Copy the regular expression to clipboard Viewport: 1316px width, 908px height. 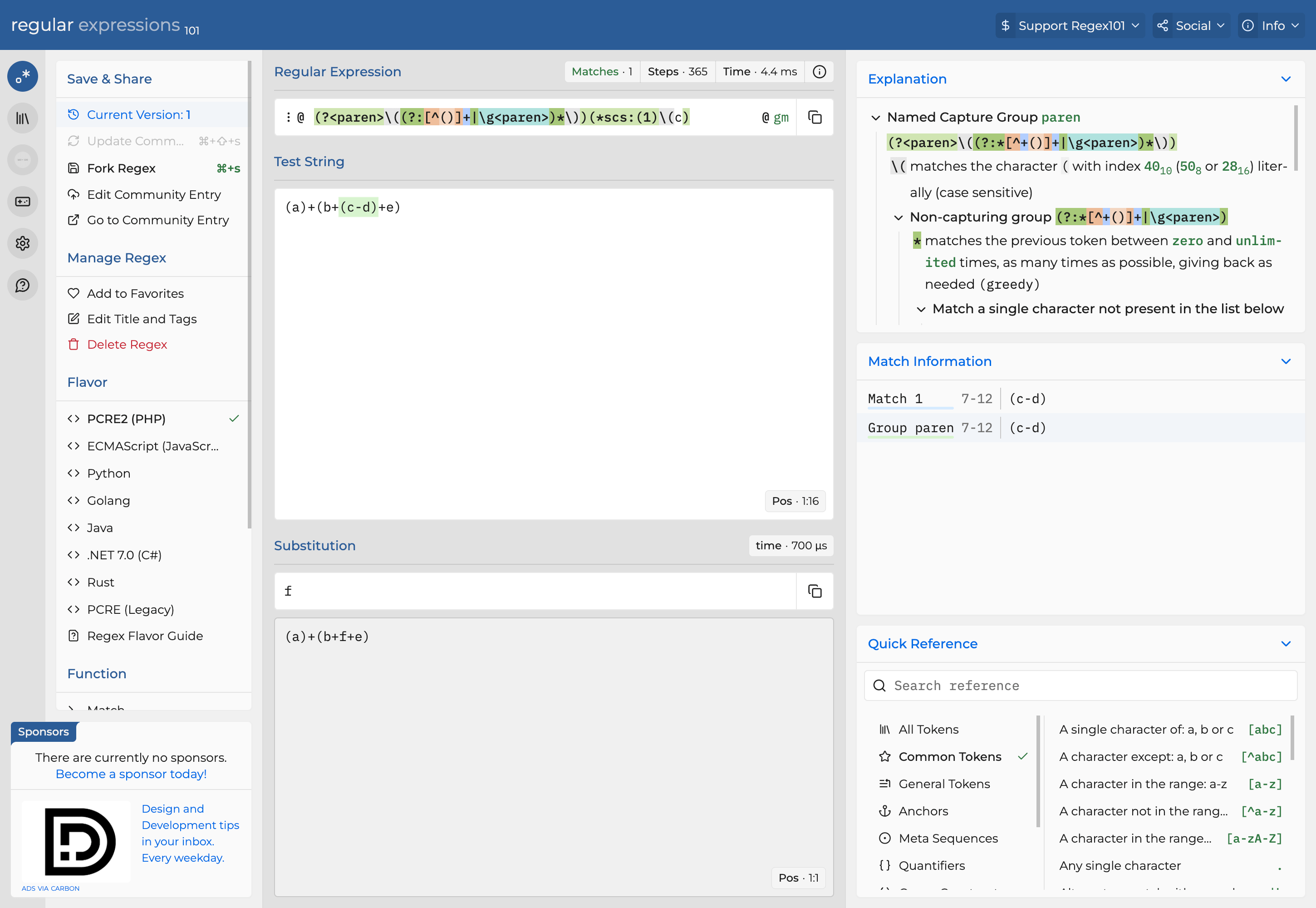815,117
